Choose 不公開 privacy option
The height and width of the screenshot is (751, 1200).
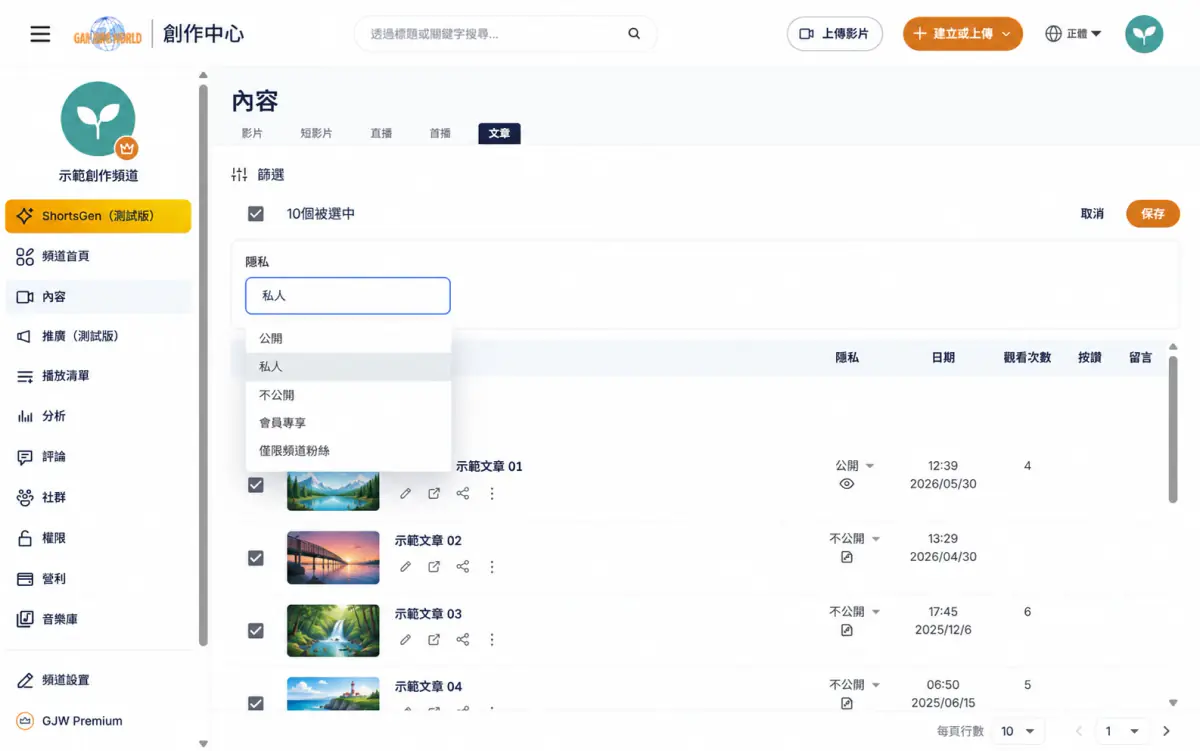coord(348,395)
